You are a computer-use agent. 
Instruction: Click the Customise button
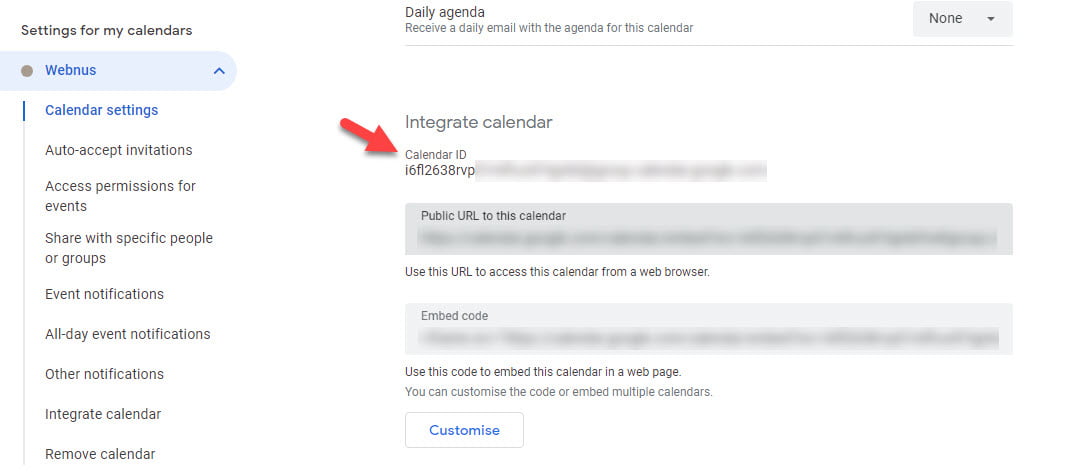tap(464, 430)
